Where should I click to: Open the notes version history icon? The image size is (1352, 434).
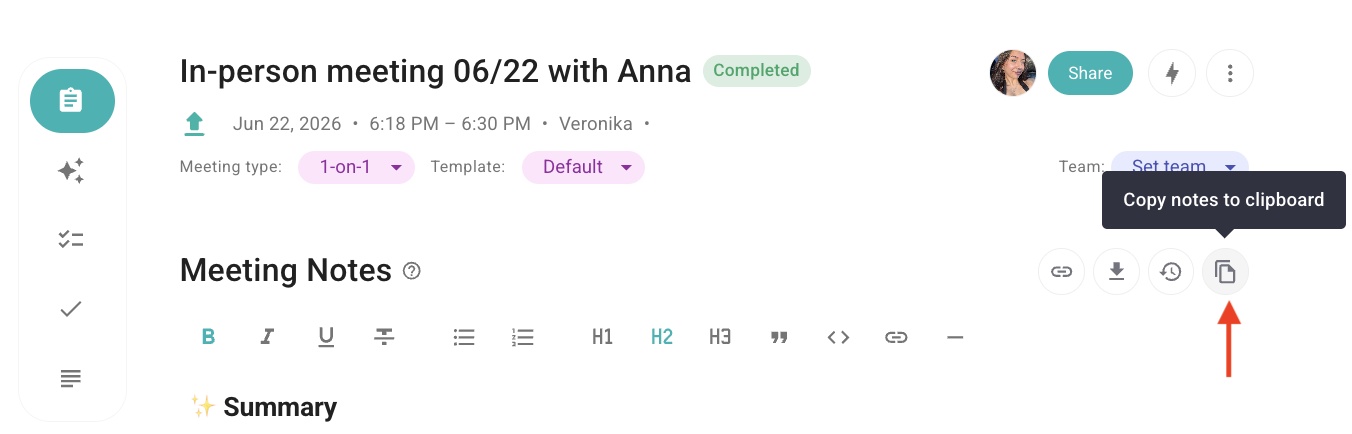1171,271
